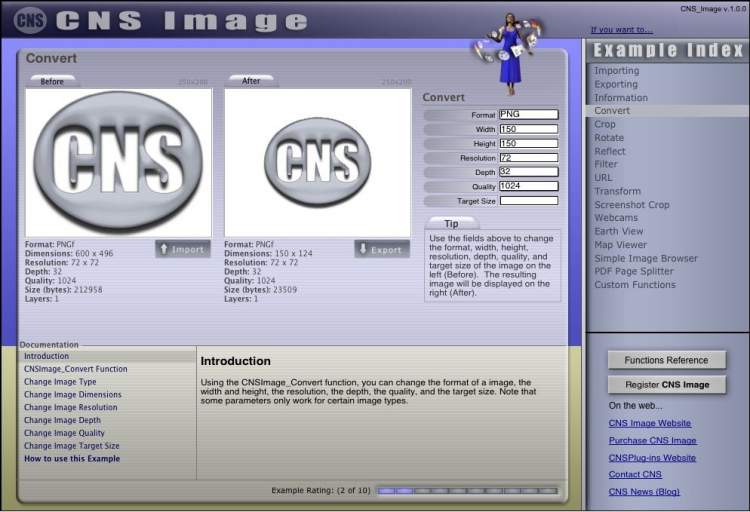Select the Before tab
Viewport: 750px width, 512px height.
point(52,81)
